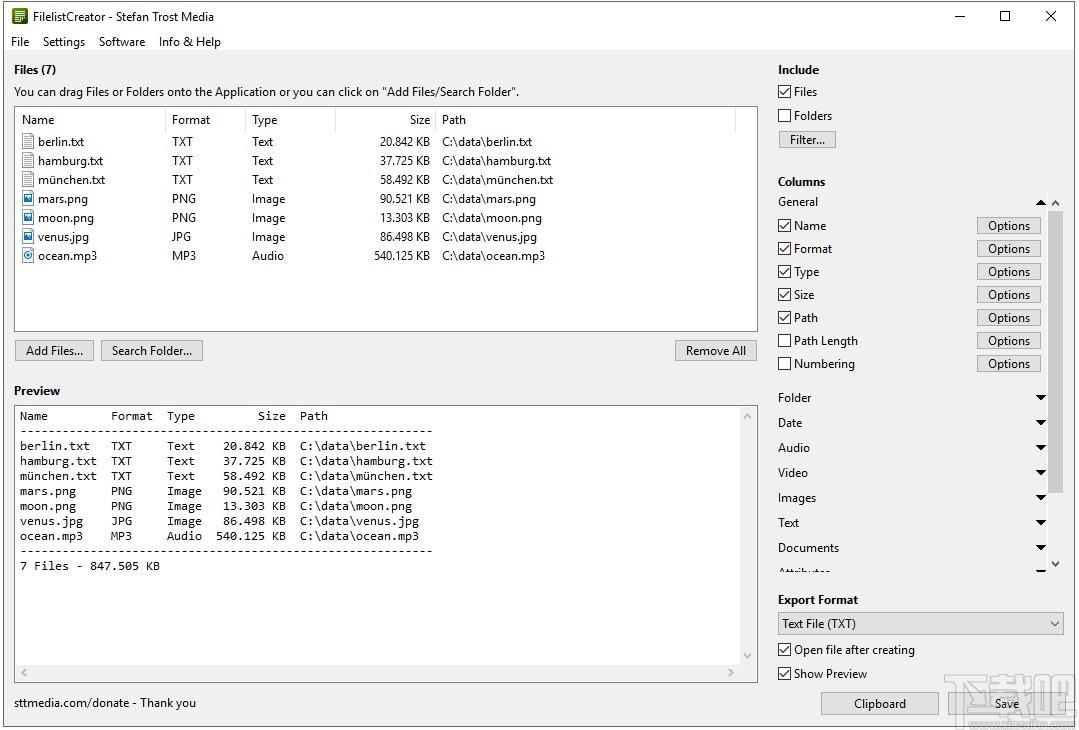Sort file list by Path header
Image resolution: width=1079 pixels, height=730 pixels.
point(586,120)
